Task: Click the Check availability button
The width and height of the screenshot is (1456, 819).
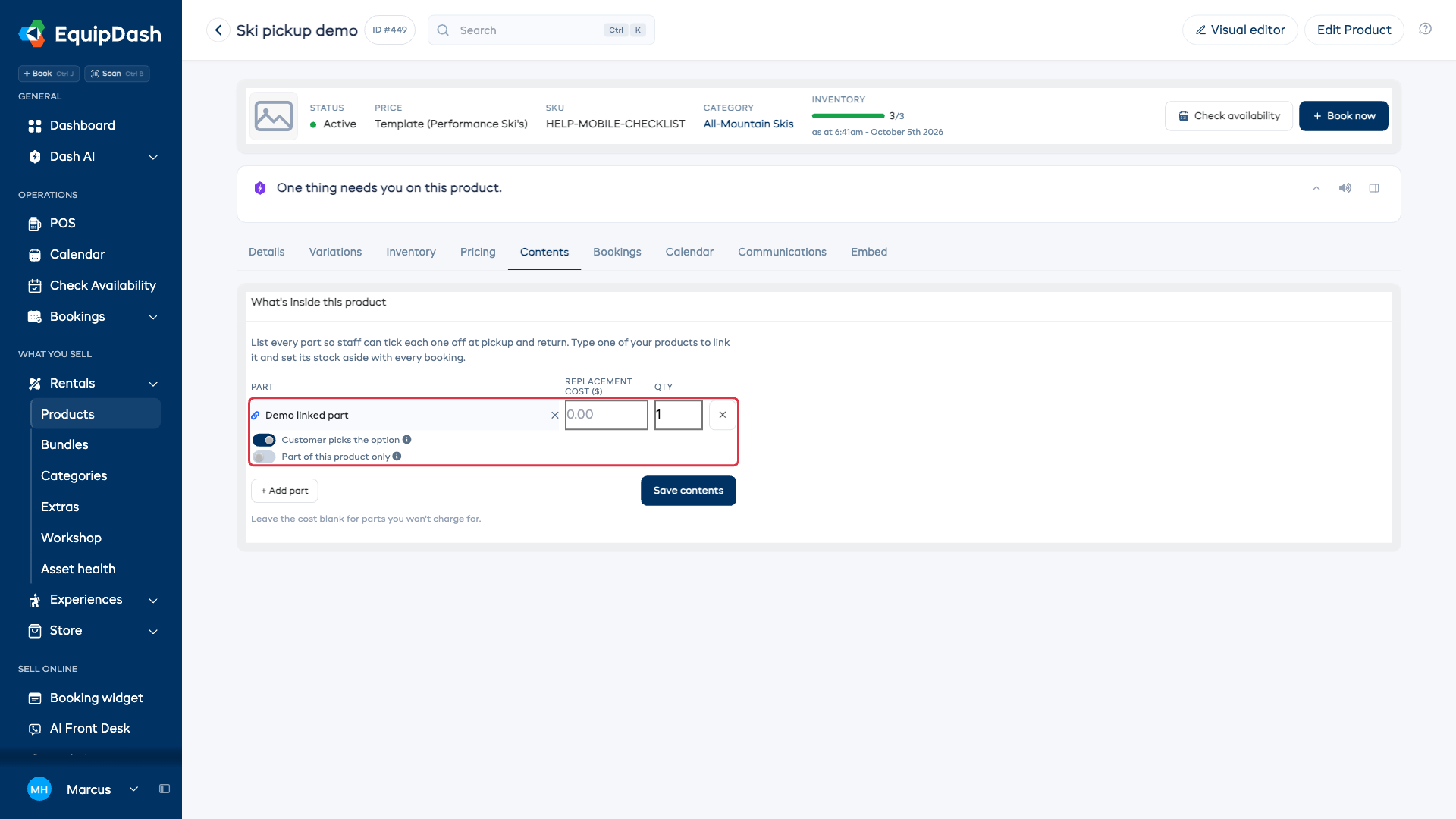Action: (x=1228, y=116)
